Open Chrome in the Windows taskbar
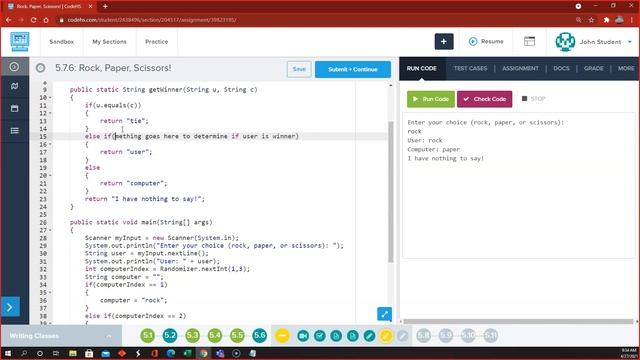The image size is (640, 360). (x=203, y=353)
